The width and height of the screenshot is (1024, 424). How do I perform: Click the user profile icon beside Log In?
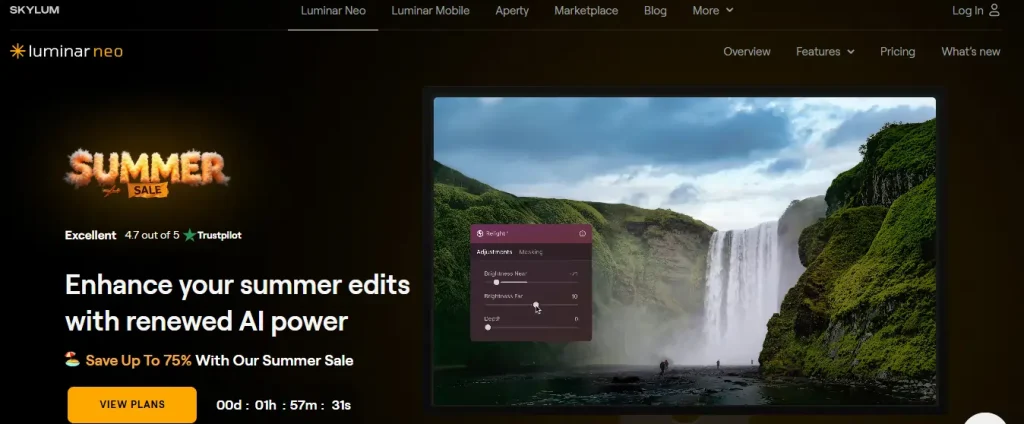(994, 10)
